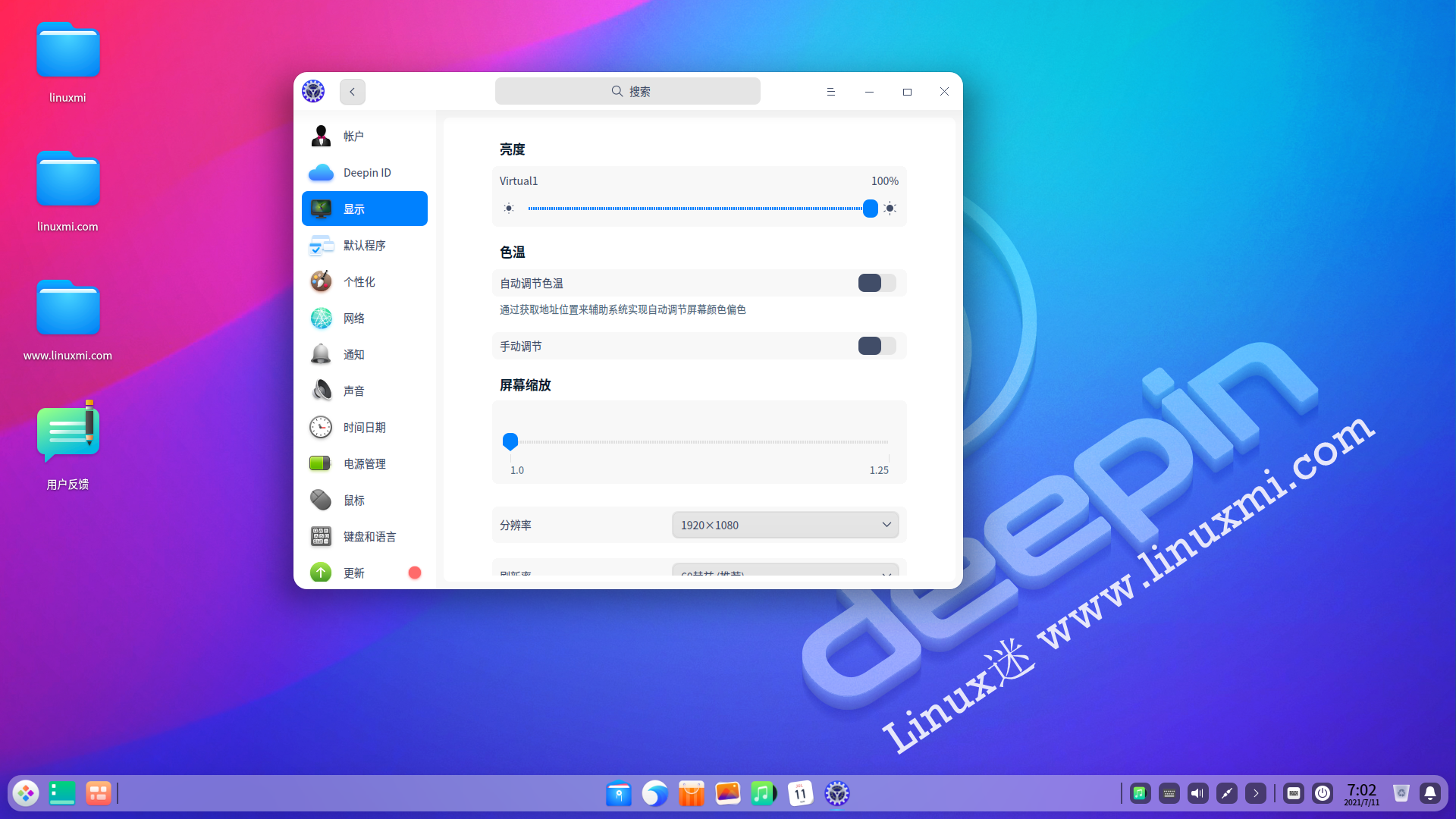This screenshot has height=819, width=1456.
Task: Click the volume tray icon
Action: 1198,793
